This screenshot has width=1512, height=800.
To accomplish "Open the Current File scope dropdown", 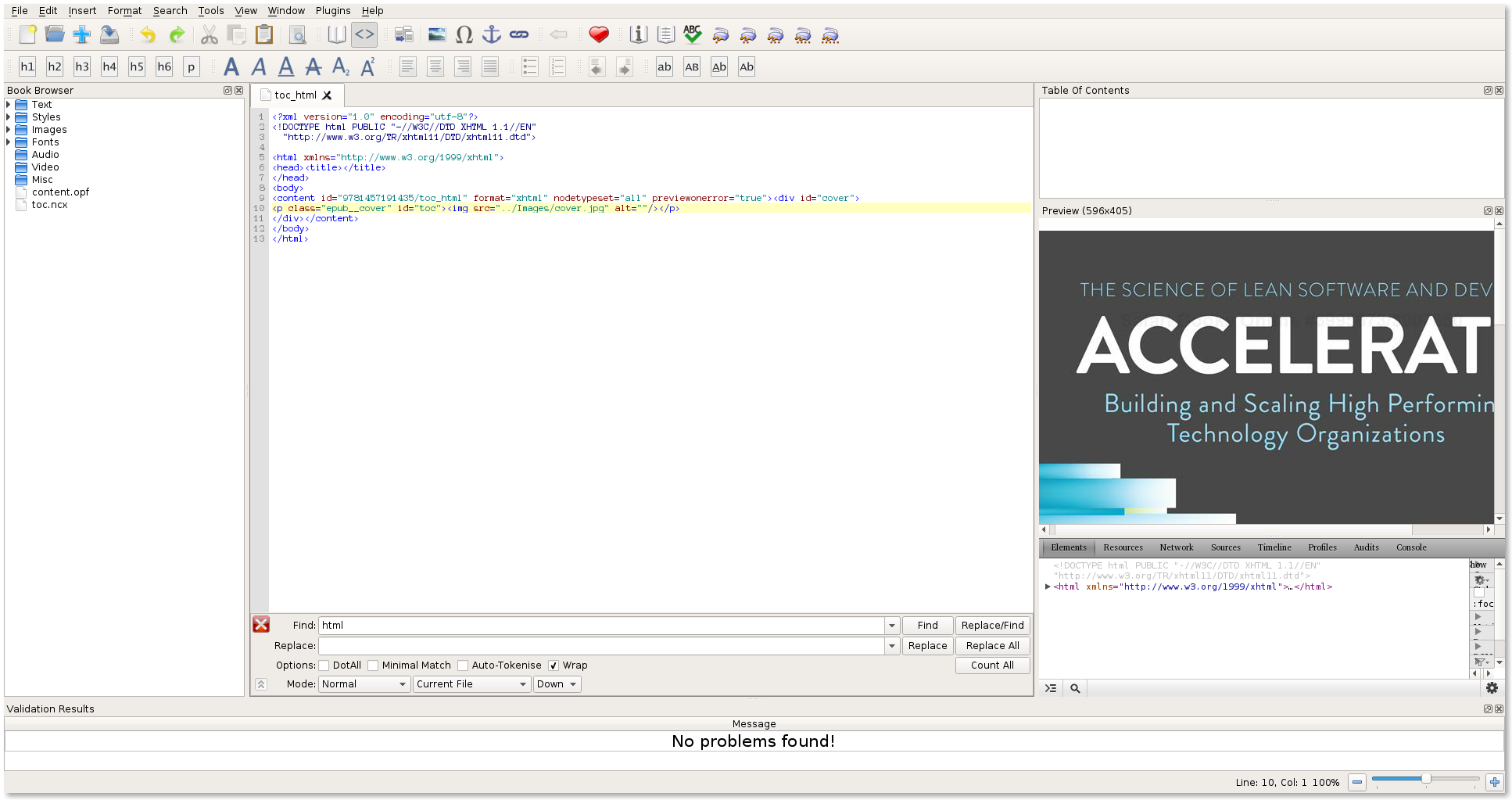I will point(472,684).
